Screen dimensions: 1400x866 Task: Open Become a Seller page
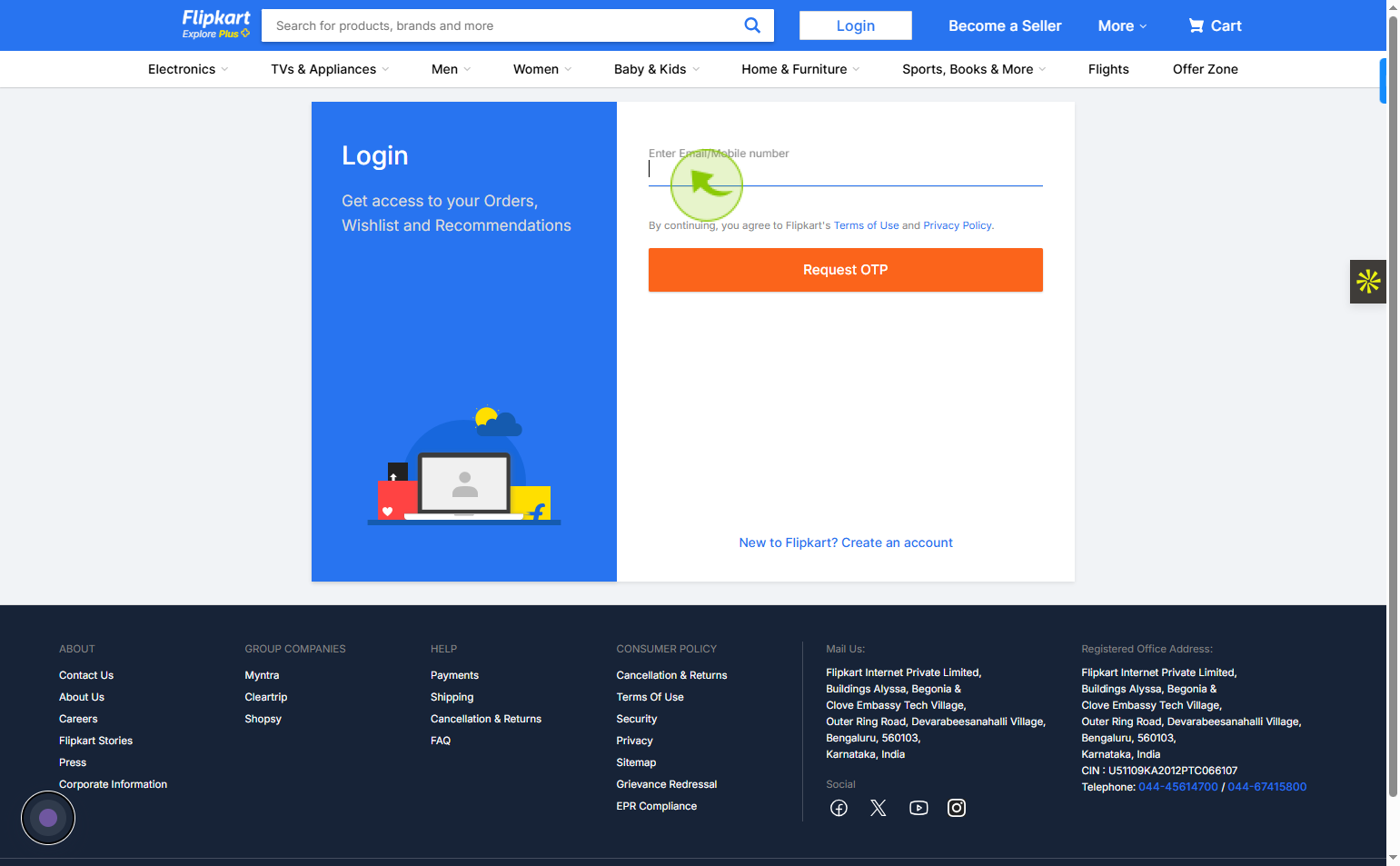pos(1005,25)
